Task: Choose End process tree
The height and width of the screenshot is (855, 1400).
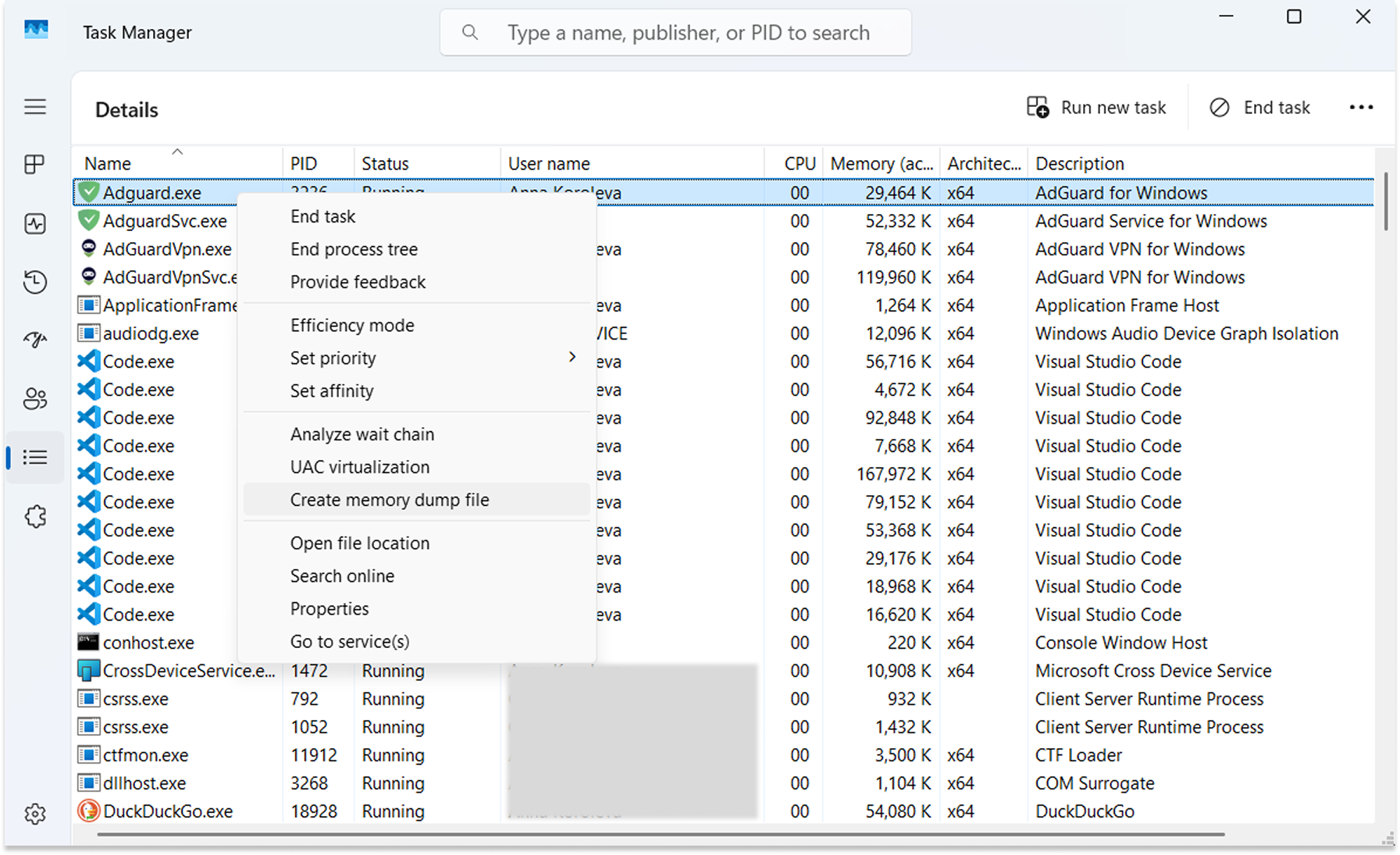Action: (x=416, y=249)
